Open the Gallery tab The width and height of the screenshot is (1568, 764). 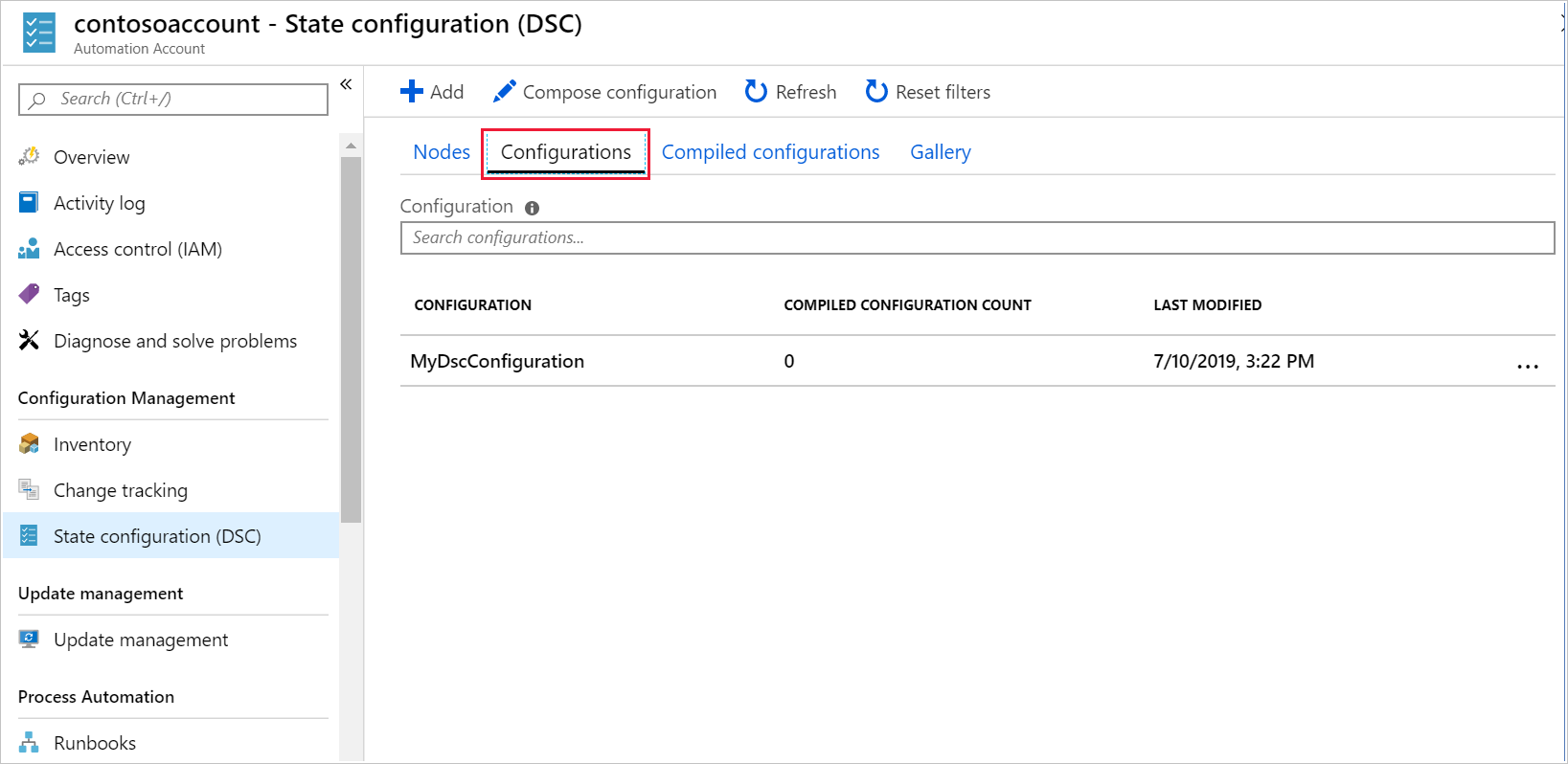pyautogui.click(x=941, y=152)
